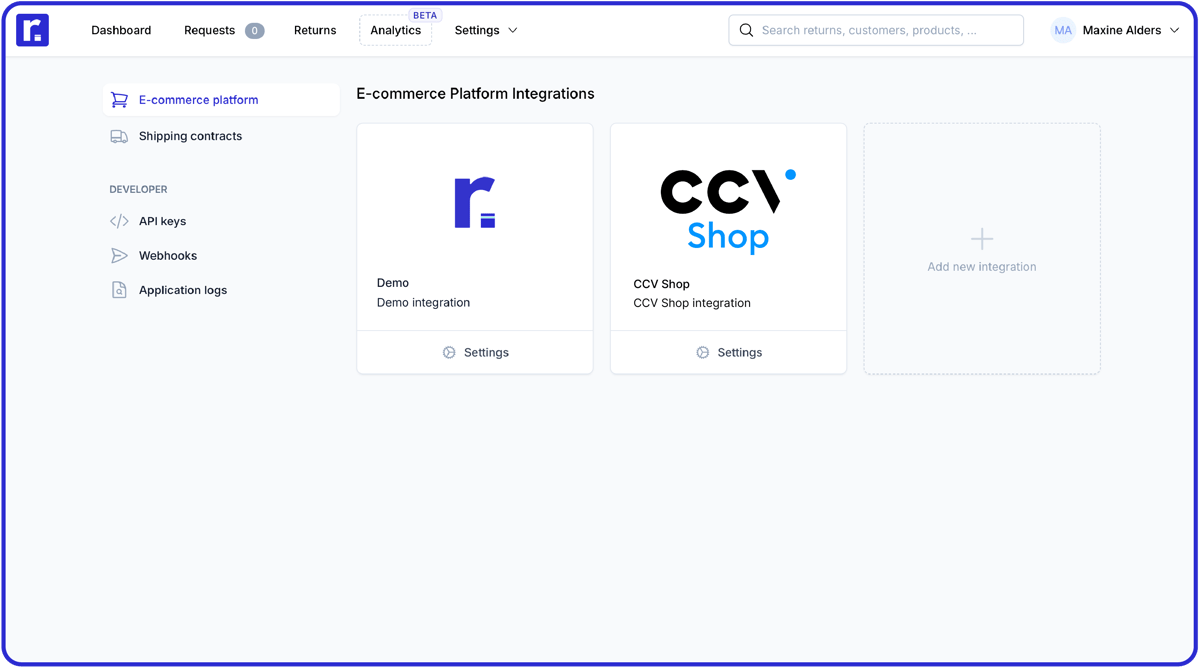This screenshot has width=1200, height=667.
Task: Click the MA avatar circle
Action: coord(1062,30)
